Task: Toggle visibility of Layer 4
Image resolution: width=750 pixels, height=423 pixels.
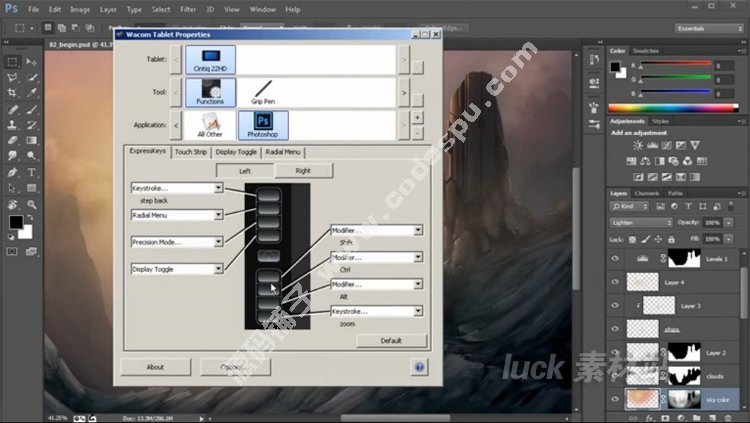Action: click(x=616, y=283)
